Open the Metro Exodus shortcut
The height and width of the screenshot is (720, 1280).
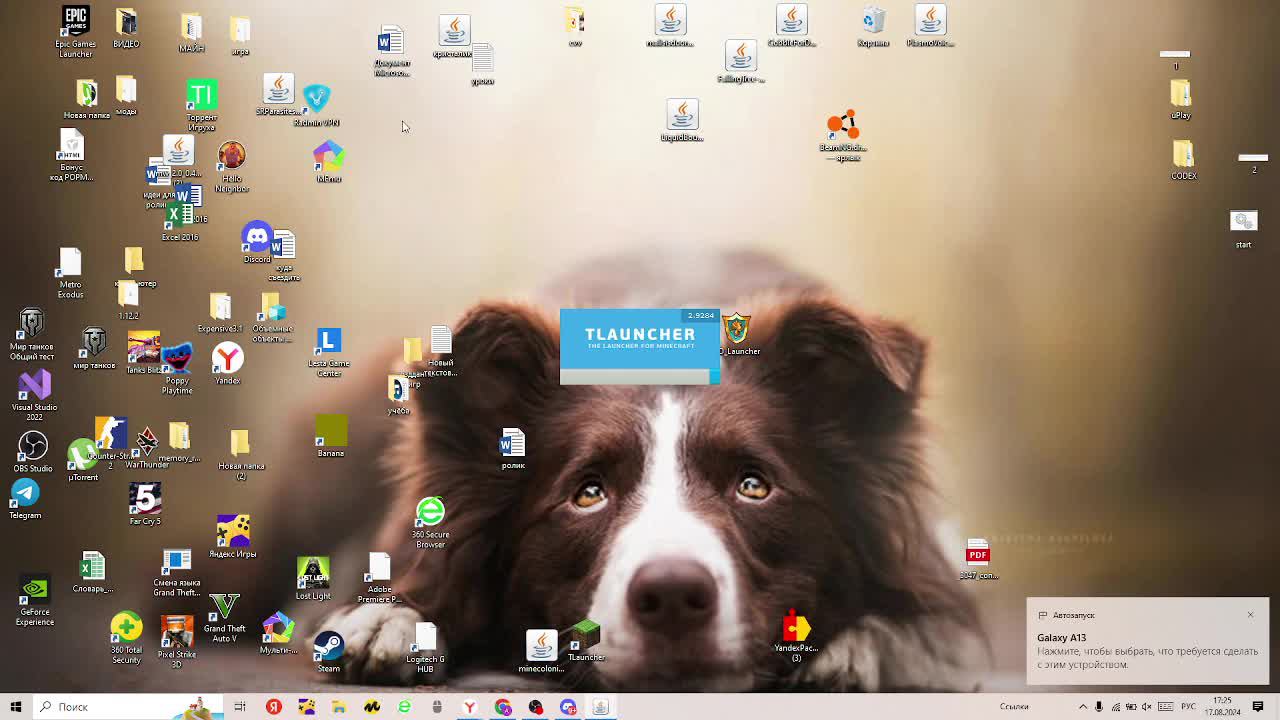click(70, 272)
